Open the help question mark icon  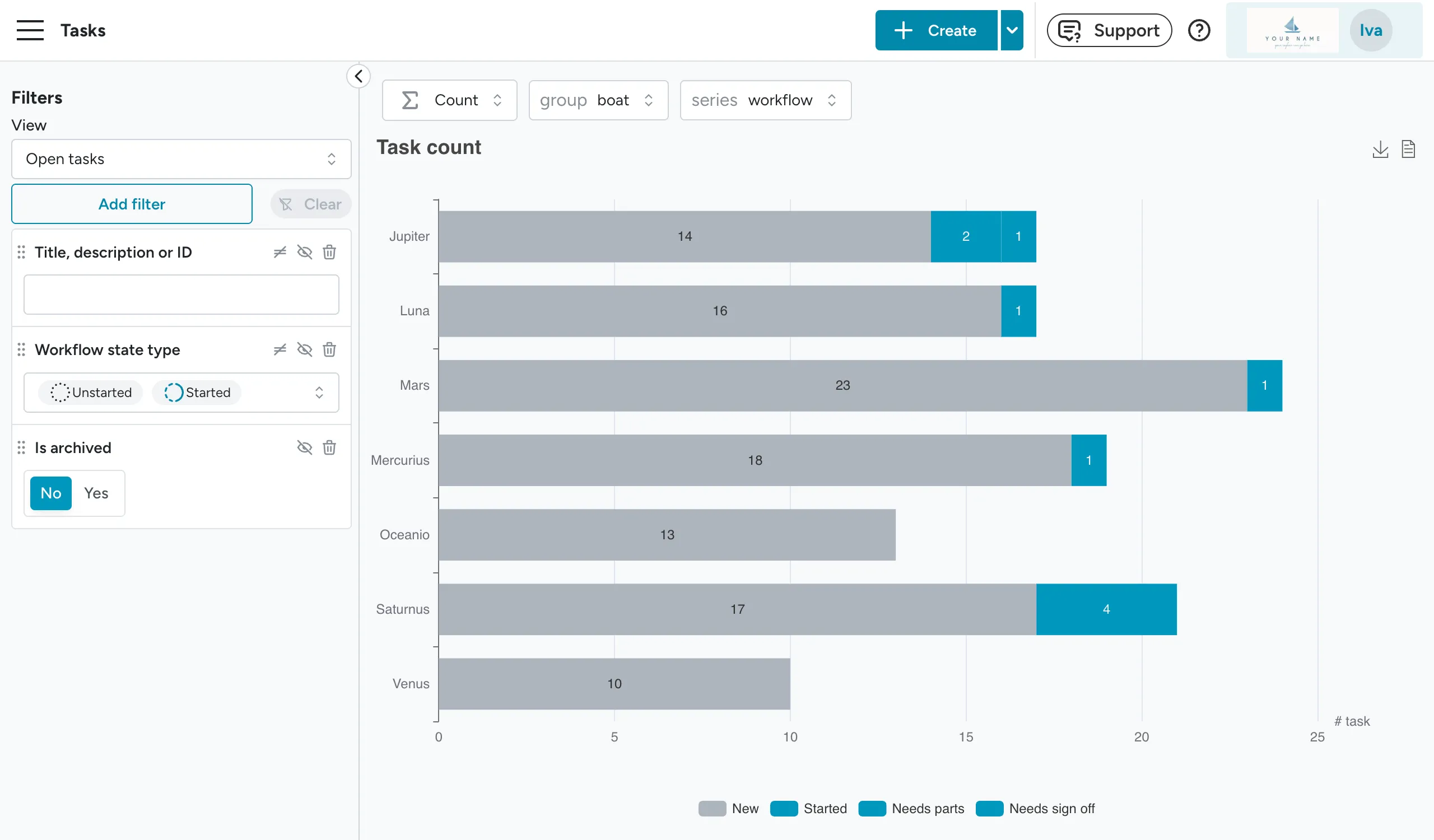click(x=1199, y=30)
